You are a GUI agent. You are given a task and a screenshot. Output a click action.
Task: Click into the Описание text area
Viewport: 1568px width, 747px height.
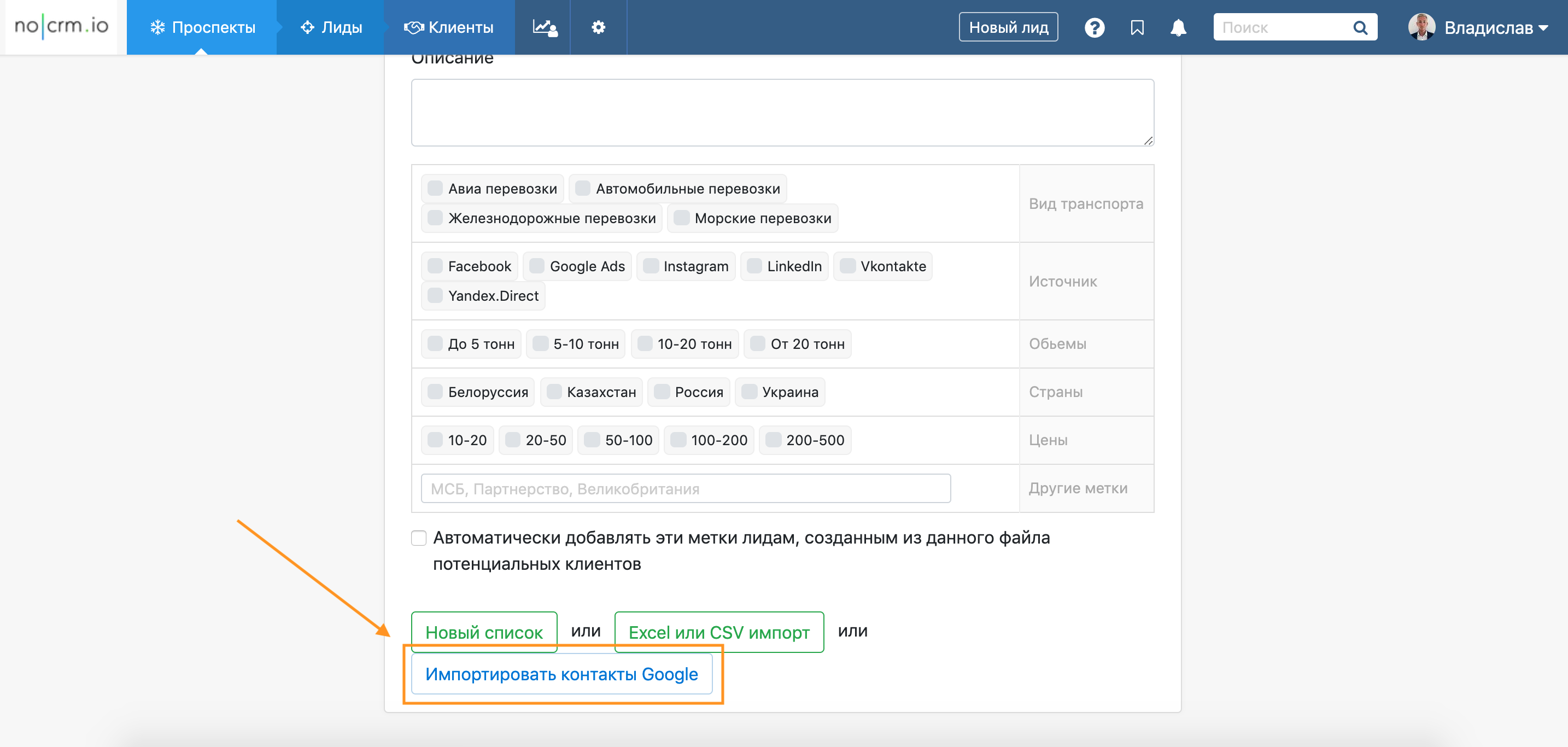(782, 113)
